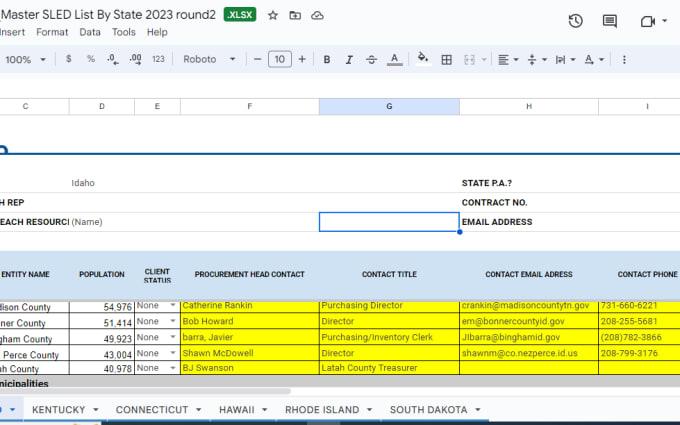Toggle italic formatting

(x=349, y=59)
